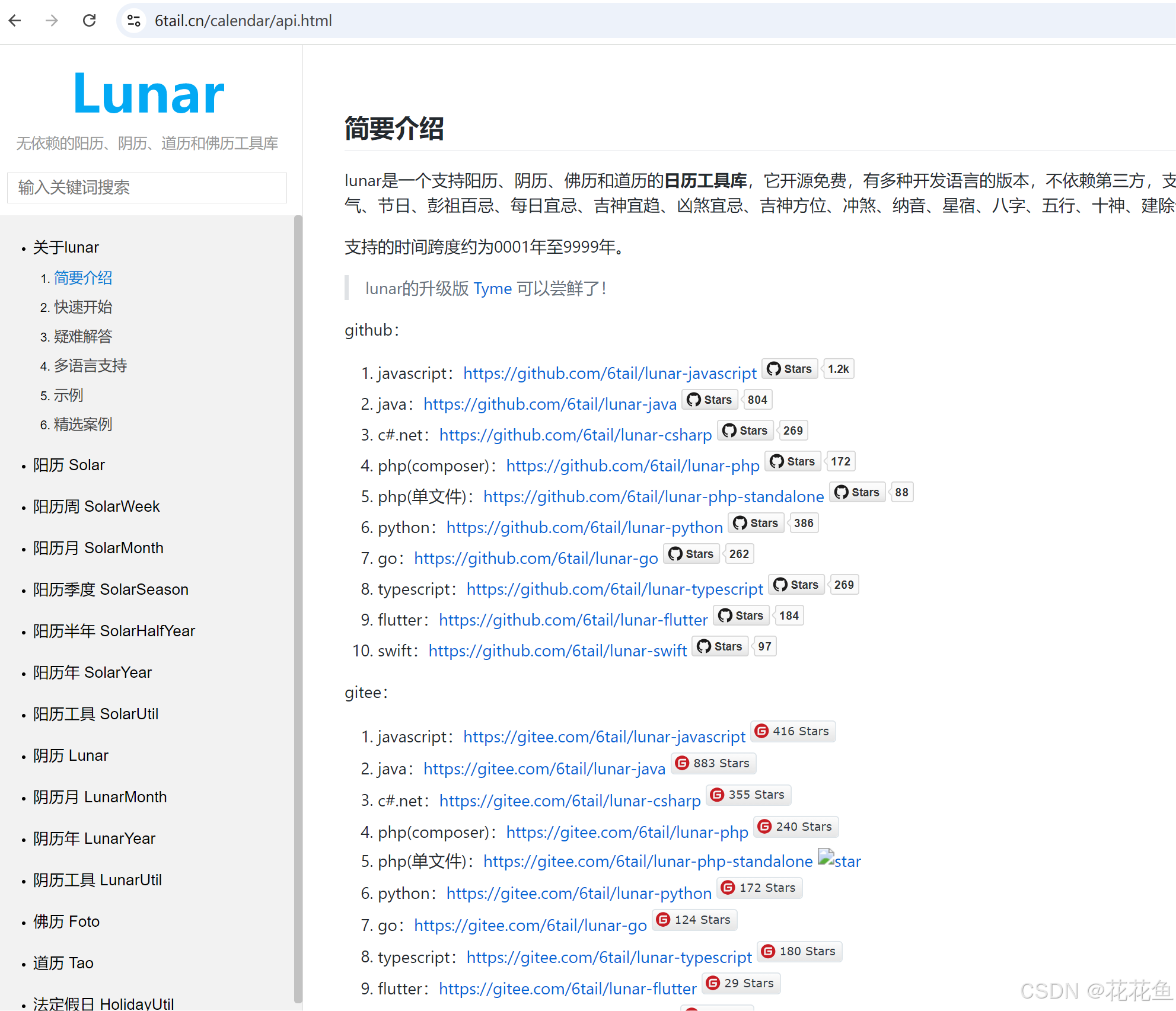Click GitHub Stars badge for lunar-swift
This screenshot has width=1176, height=1011.
tap(720, 646)
